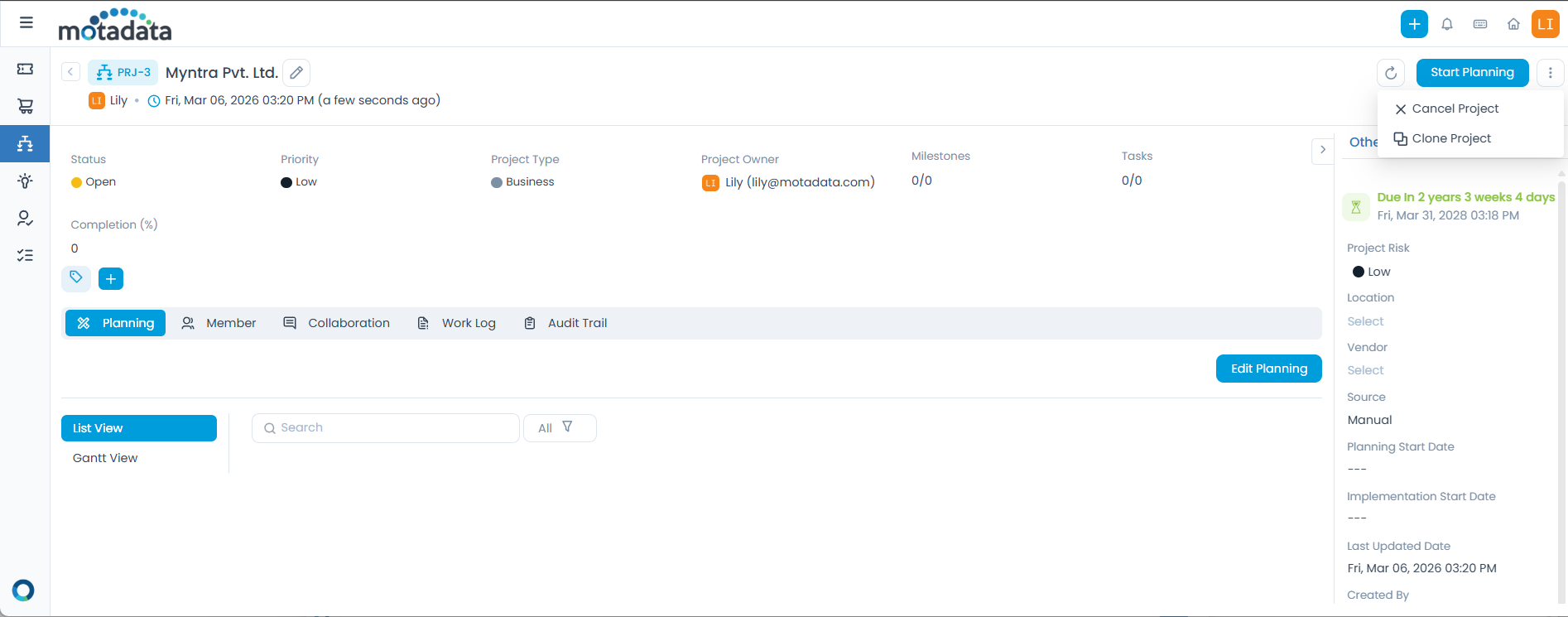Open the keyboard shortcuts icon
Screen dimensions: 1568x617
pos(1480,24)
